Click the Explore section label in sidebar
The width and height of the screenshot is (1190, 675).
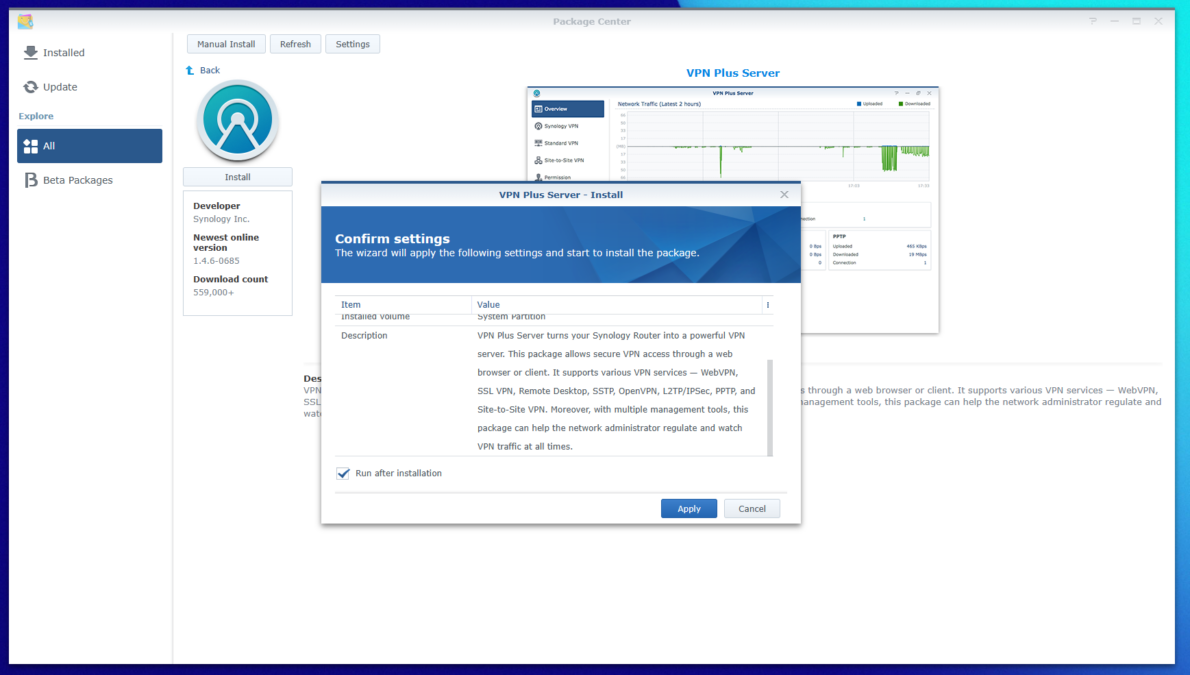(x=36, y=116)
